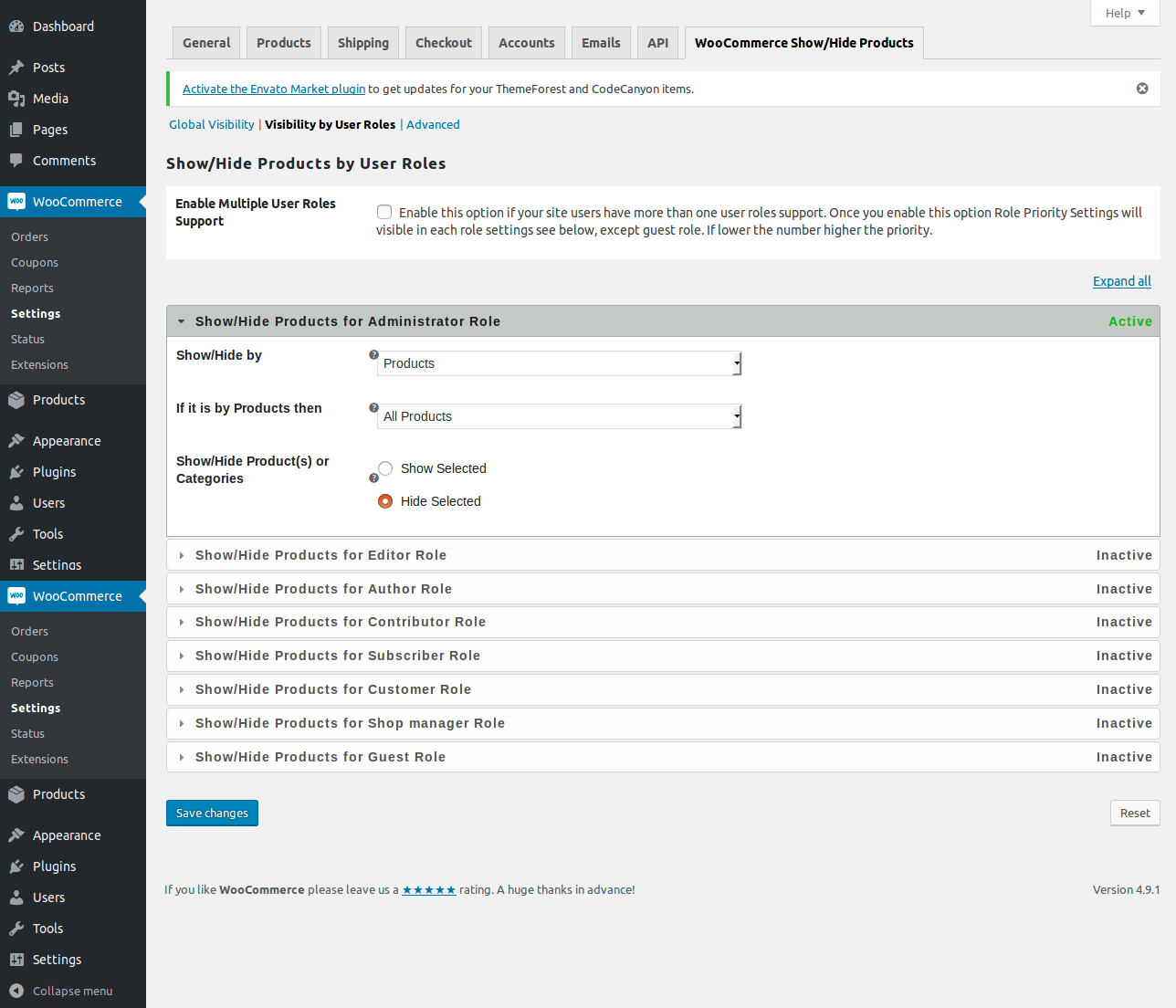Screen dimensions: 1176x1008
Task: Click the Reset button
Action: [1135, 813]
